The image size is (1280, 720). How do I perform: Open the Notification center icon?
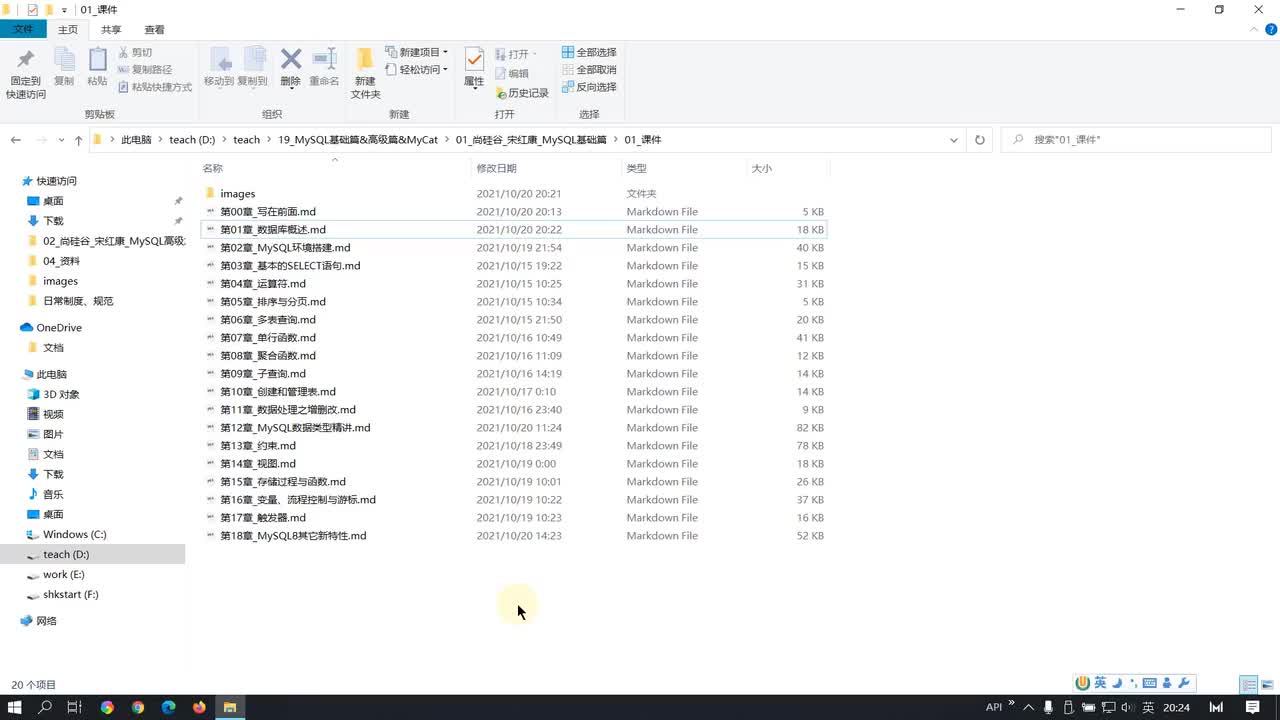pyautogui.click(x=1252, y=707)
